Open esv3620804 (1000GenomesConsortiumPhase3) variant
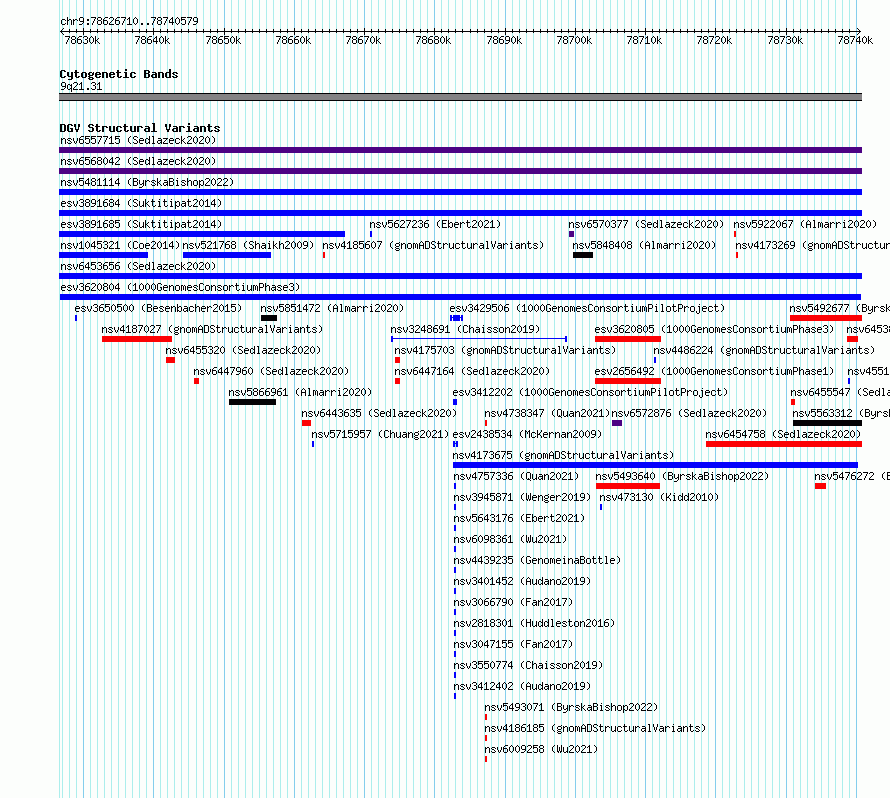This screenshot has height=798, width=890. 180,287
